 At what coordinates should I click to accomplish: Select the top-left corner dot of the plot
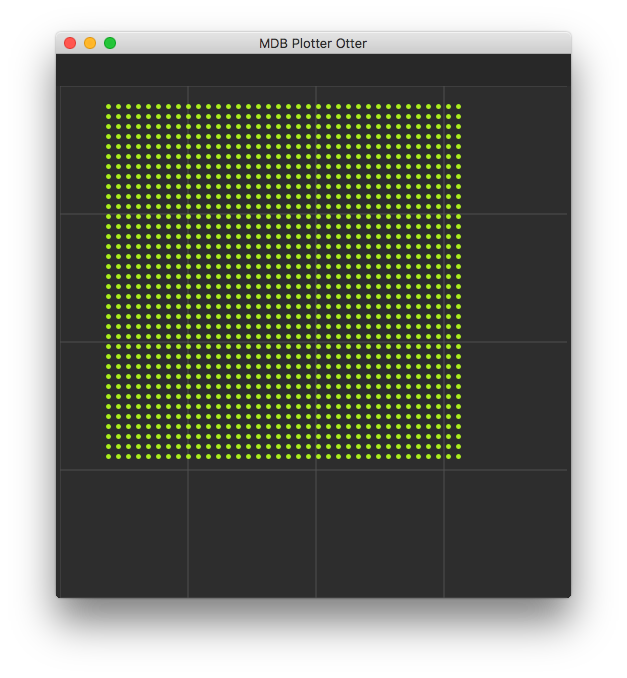(x=108, y=106)
